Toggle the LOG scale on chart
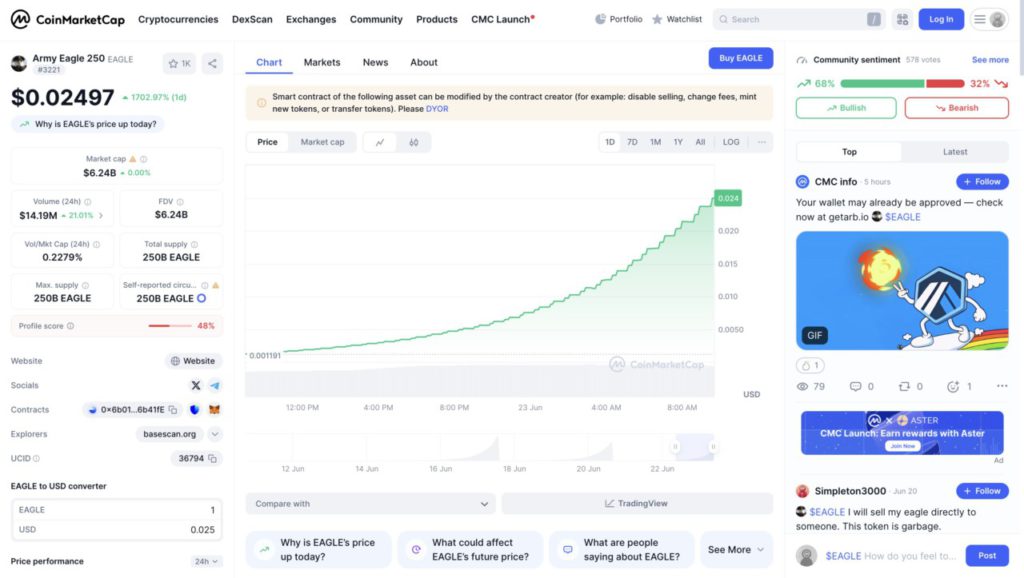This screenshot has height=578, width=1024. point(731,142)
